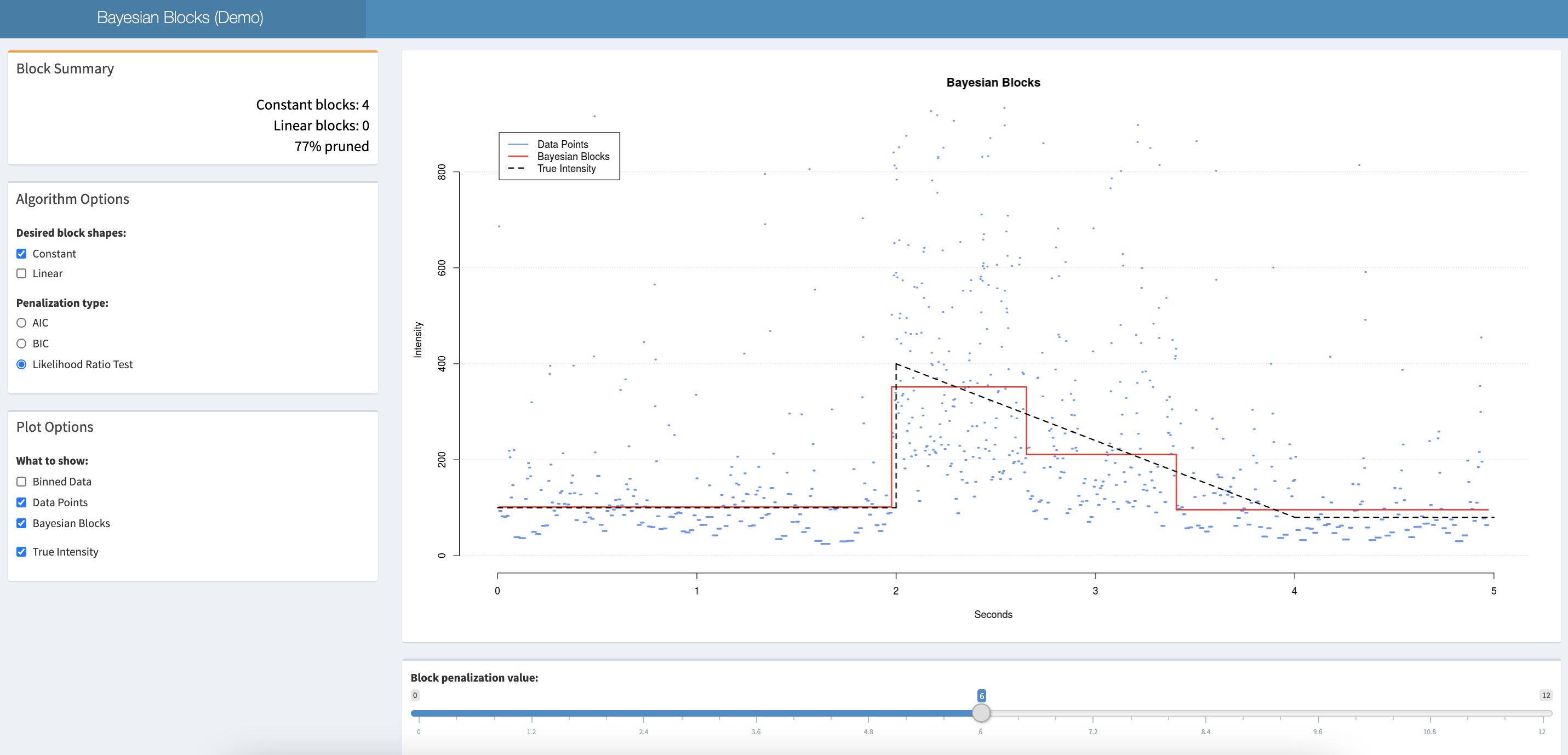Toggle the Data Points checkbox
The width and height of the screenshot is (1568, 755).
[x=21, y=502]
